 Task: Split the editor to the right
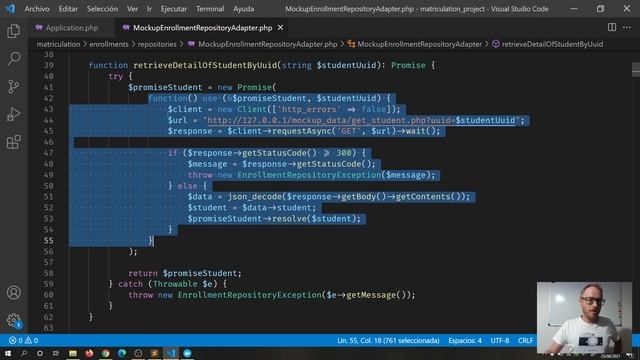612,27
